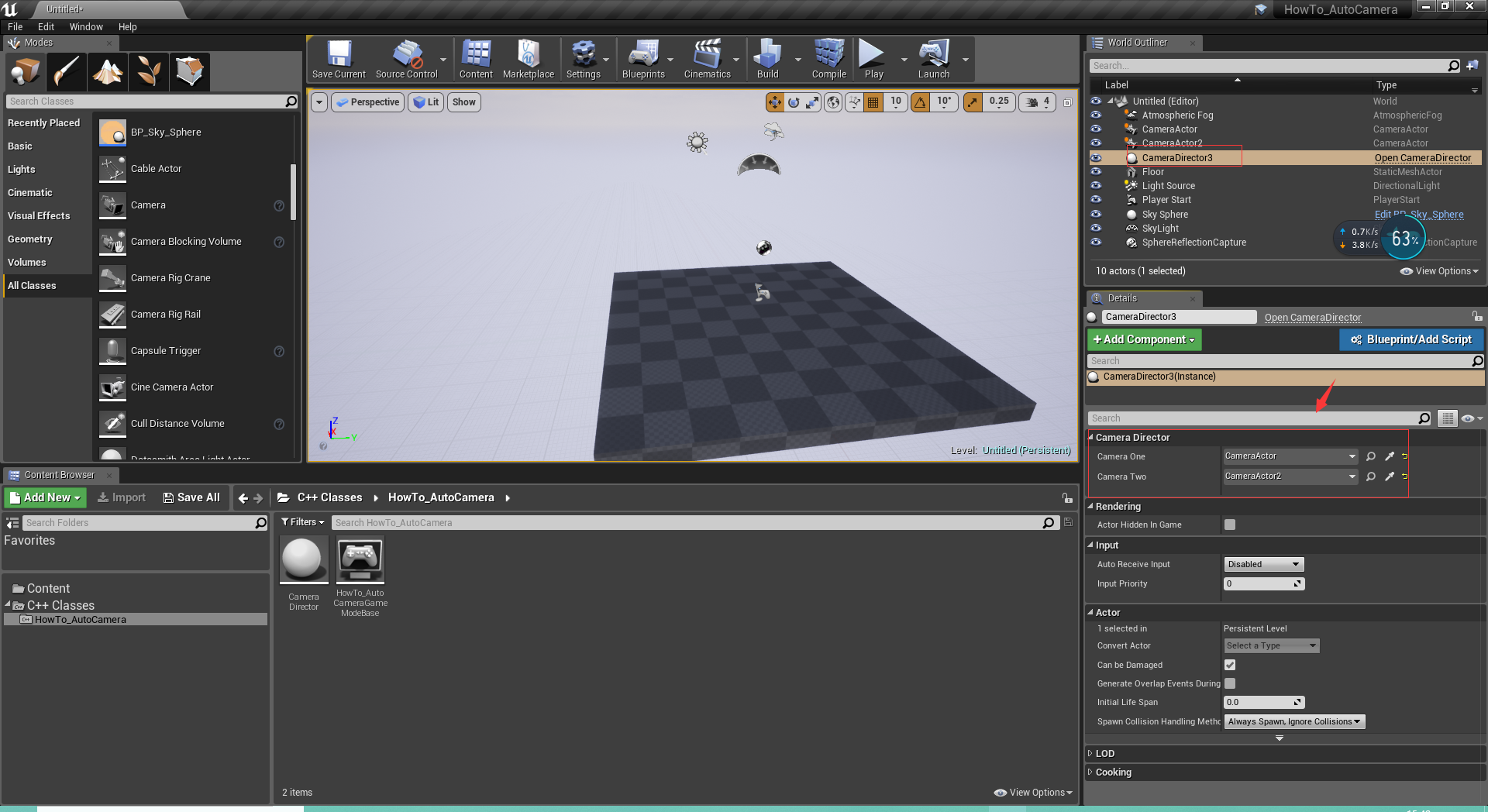1488x812 pixels.
Task: Select the Foliage mode tool
Action: (148, 71)
